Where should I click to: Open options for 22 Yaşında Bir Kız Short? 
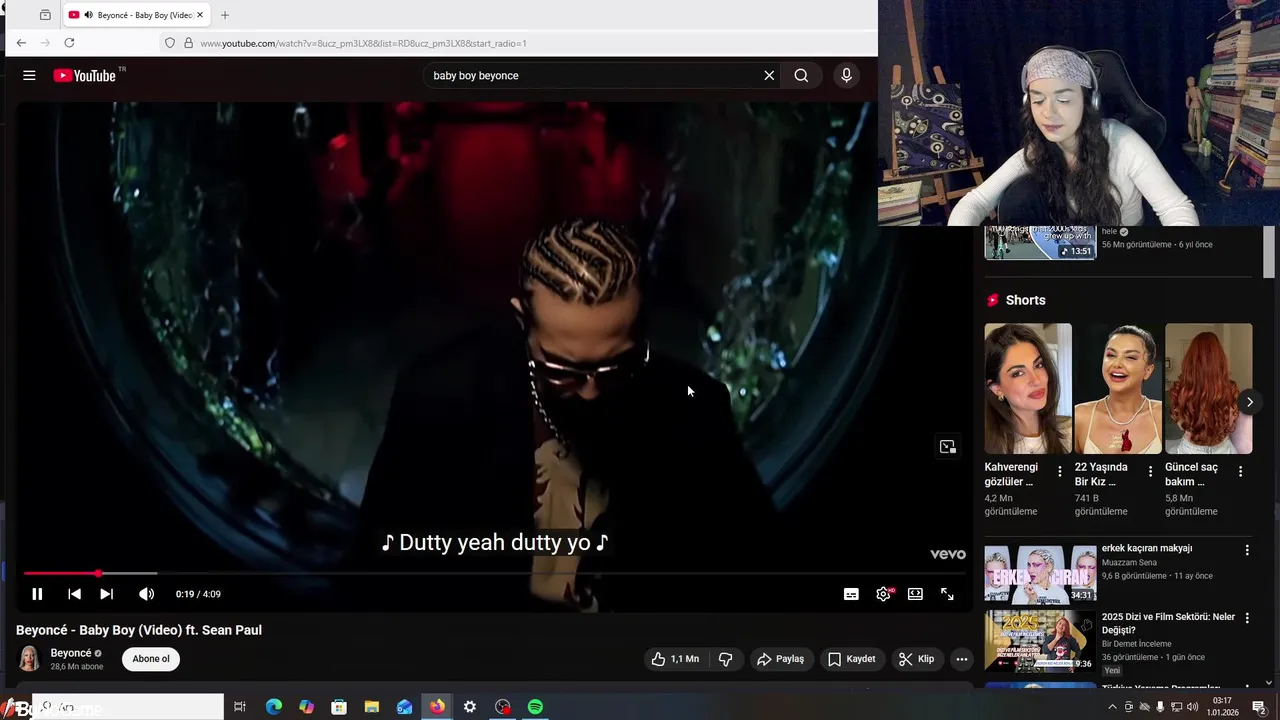tap(1150, 471)
